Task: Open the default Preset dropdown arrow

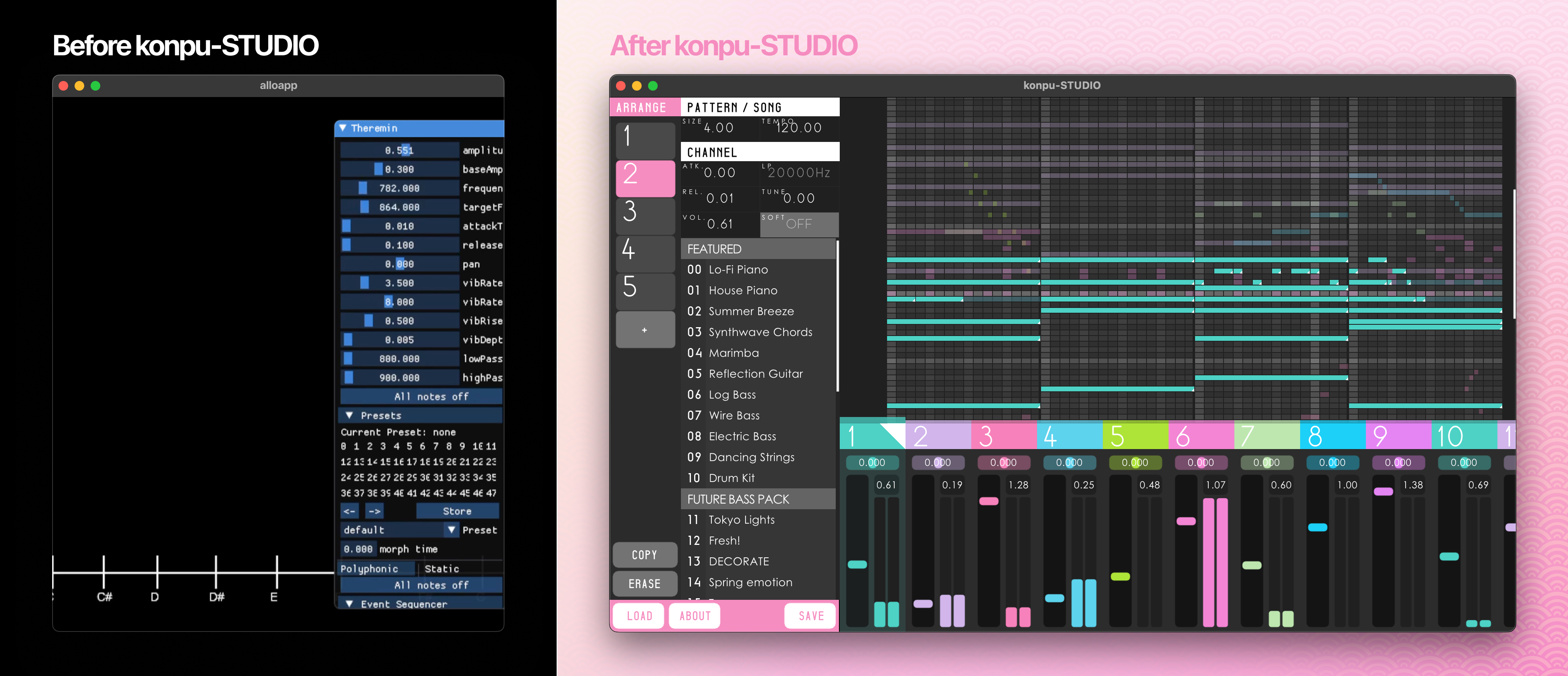Action: 451,530
